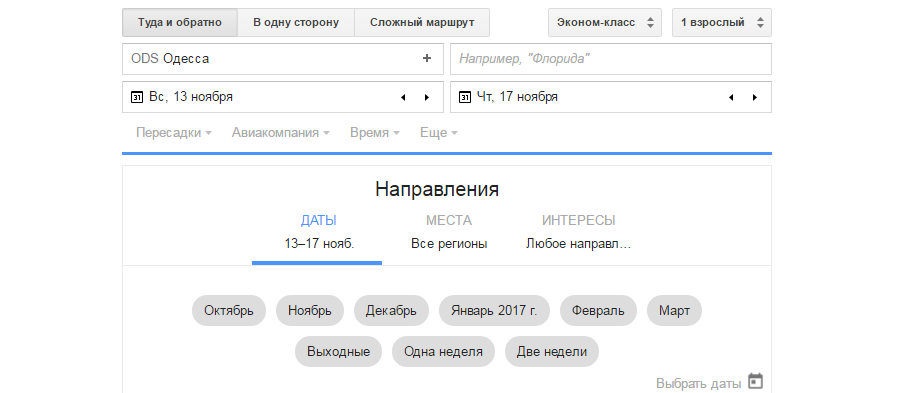The height and width of the screenshot is (393, 901).
Task: Click the Вс, 13 ноября departure date field
Action: [x=283, y=97]
